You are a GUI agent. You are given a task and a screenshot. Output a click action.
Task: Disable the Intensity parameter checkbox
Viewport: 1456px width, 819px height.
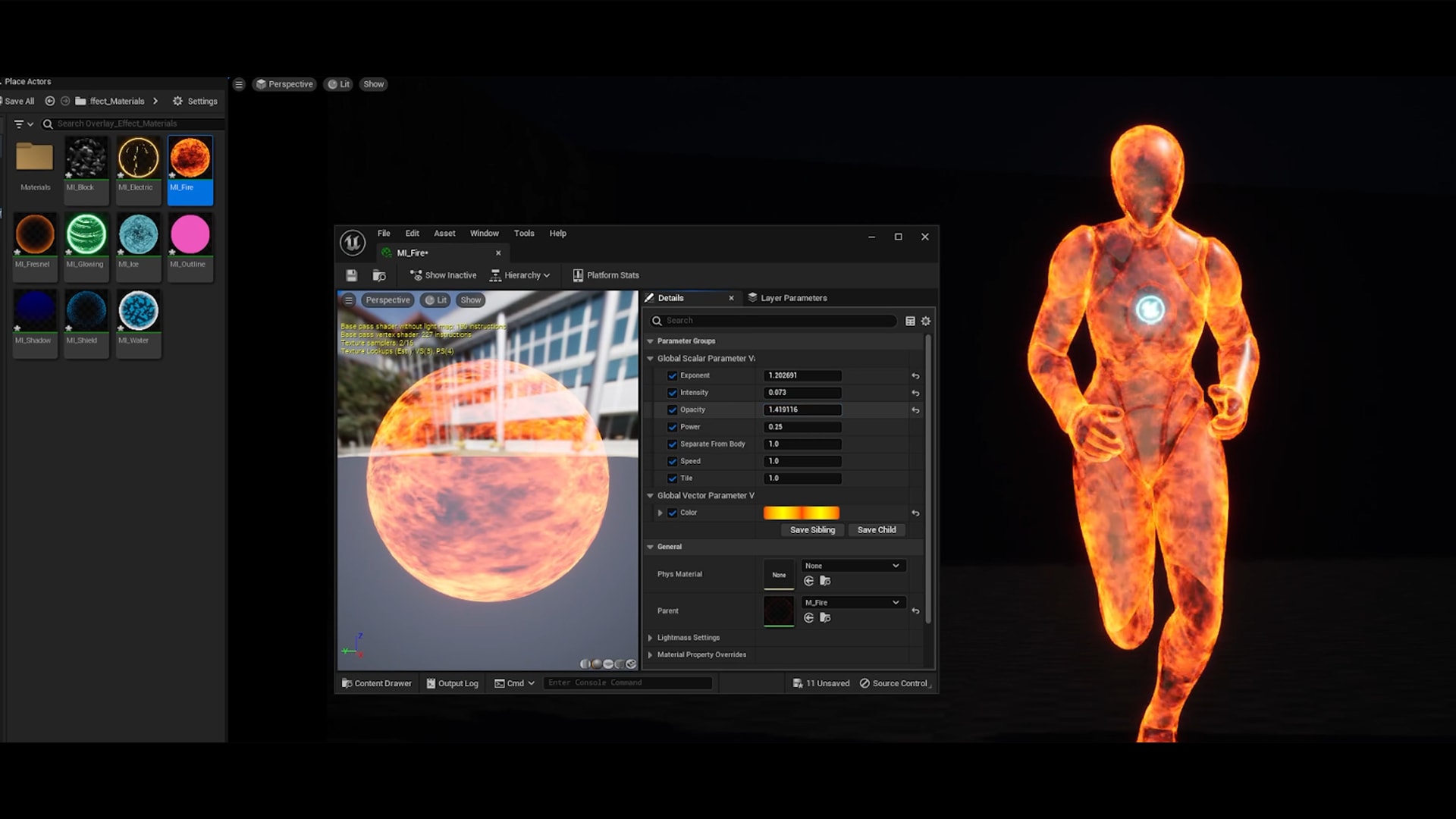673,393
